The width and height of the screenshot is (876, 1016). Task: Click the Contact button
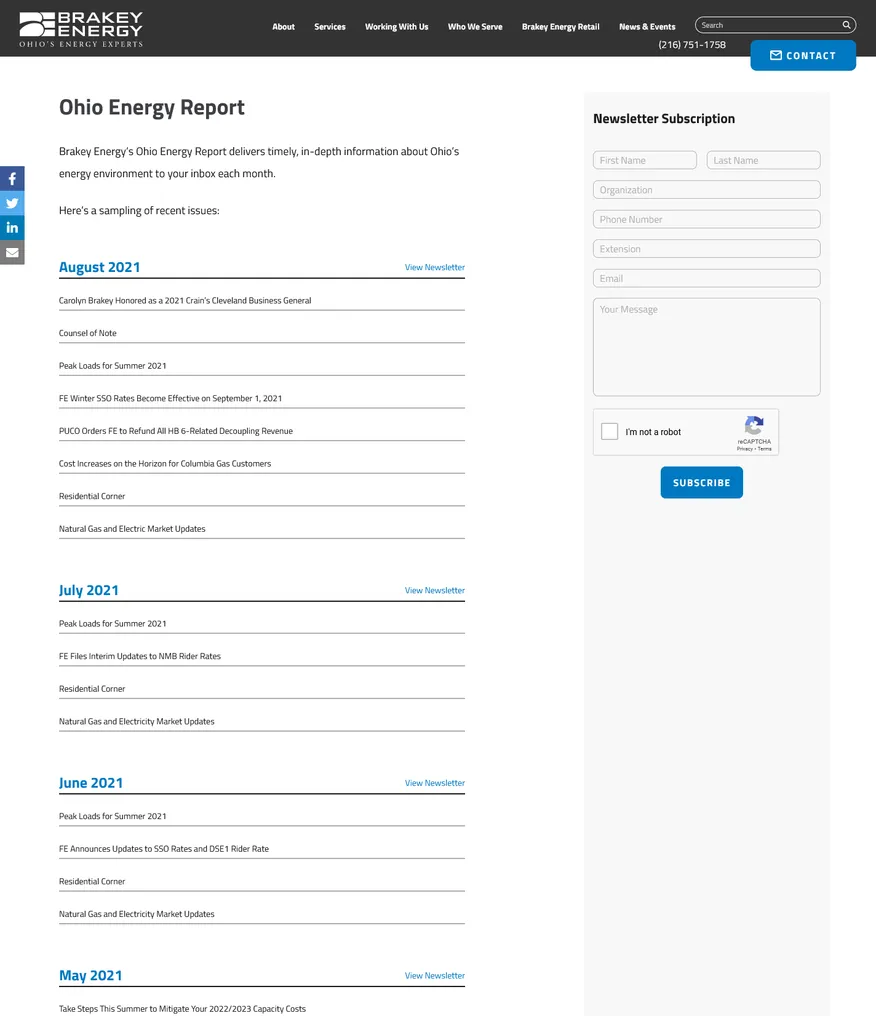point(803,56)
